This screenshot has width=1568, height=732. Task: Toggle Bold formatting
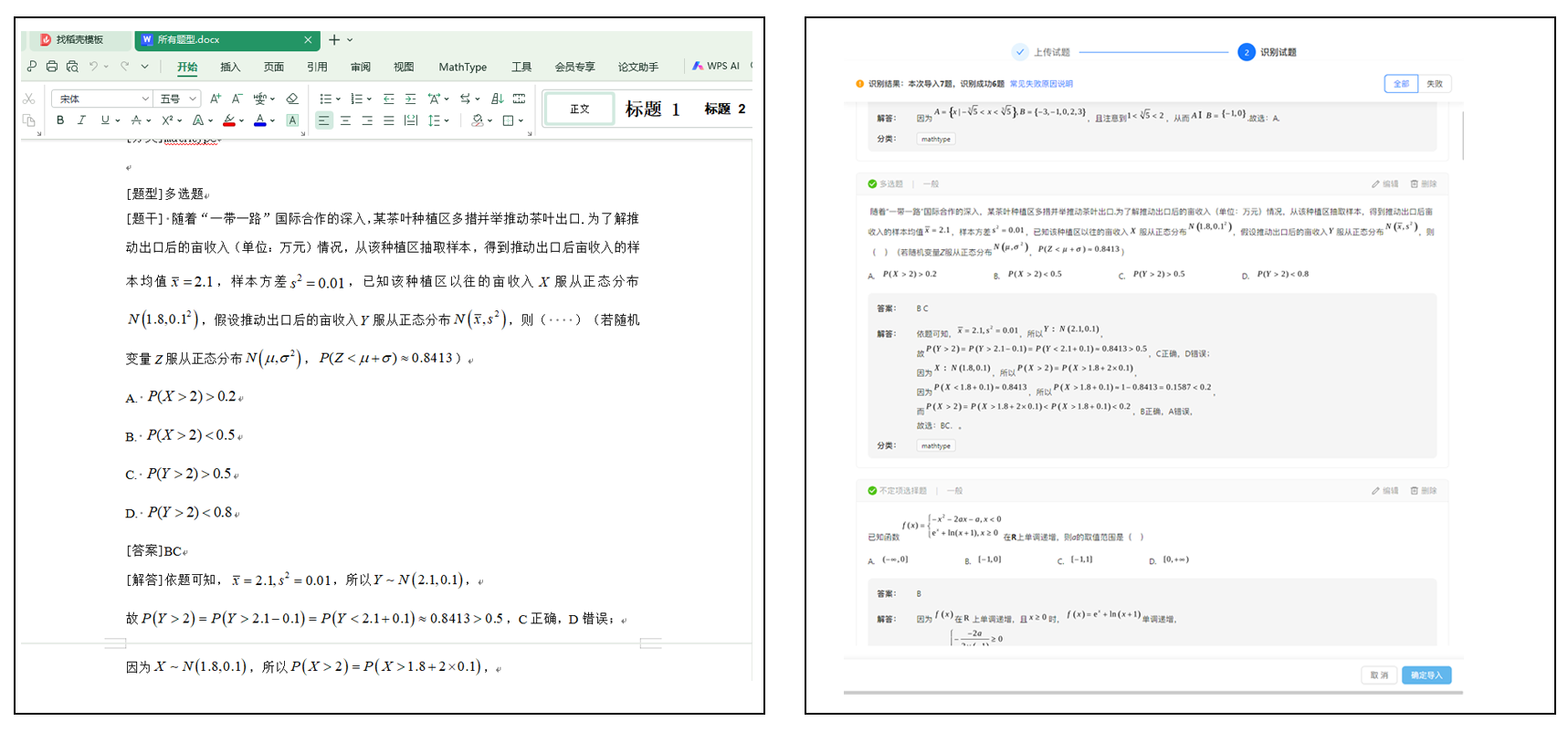coord(60,120)
